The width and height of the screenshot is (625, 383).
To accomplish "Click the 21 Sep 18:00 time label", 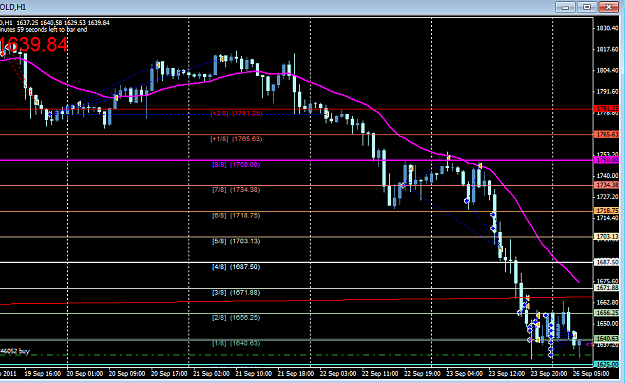I will point(296,374).
